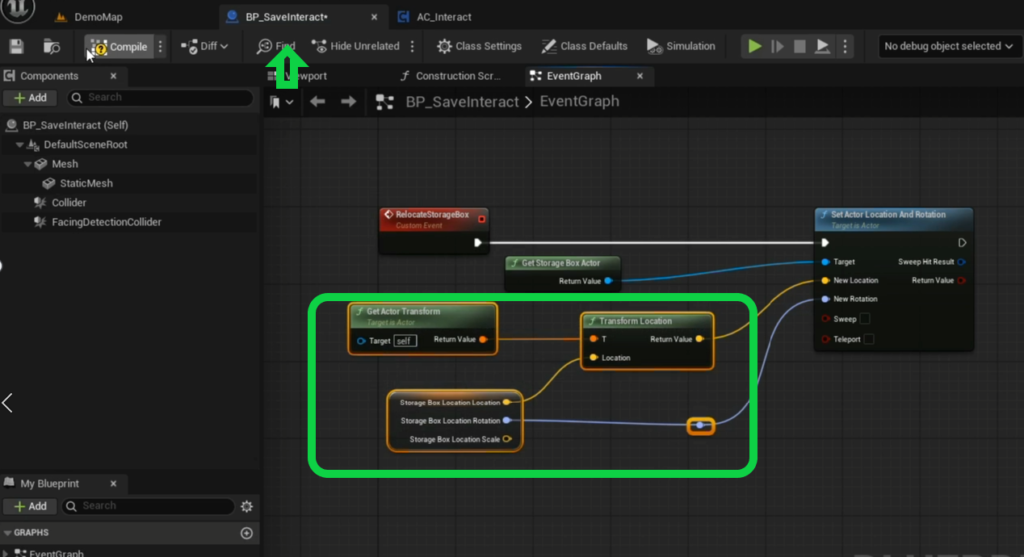This screenshot has height=557, width=1024.
Task: Open Compile options menu dots
Action: (x=161, y=46)
